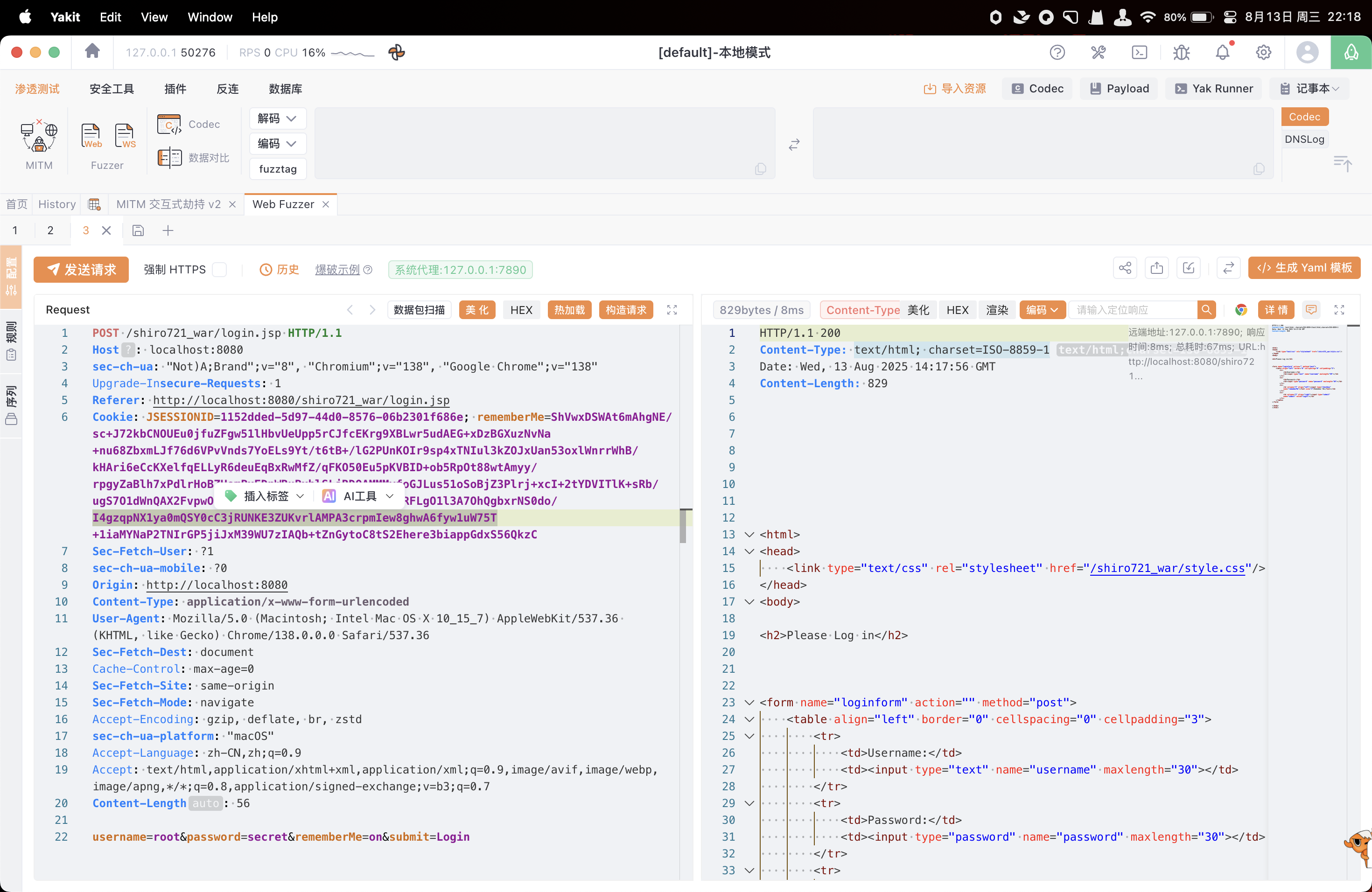Toggle the 强制 HTTPS checkbox

point(220,270)
